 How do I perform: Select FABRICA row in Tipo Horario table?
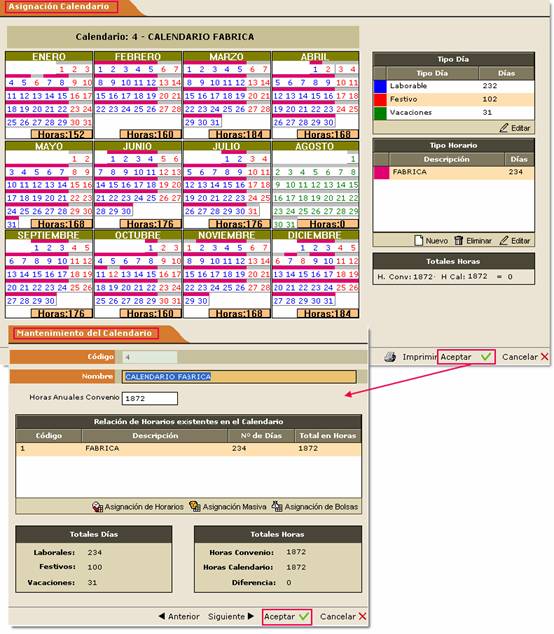coord(454,172)
